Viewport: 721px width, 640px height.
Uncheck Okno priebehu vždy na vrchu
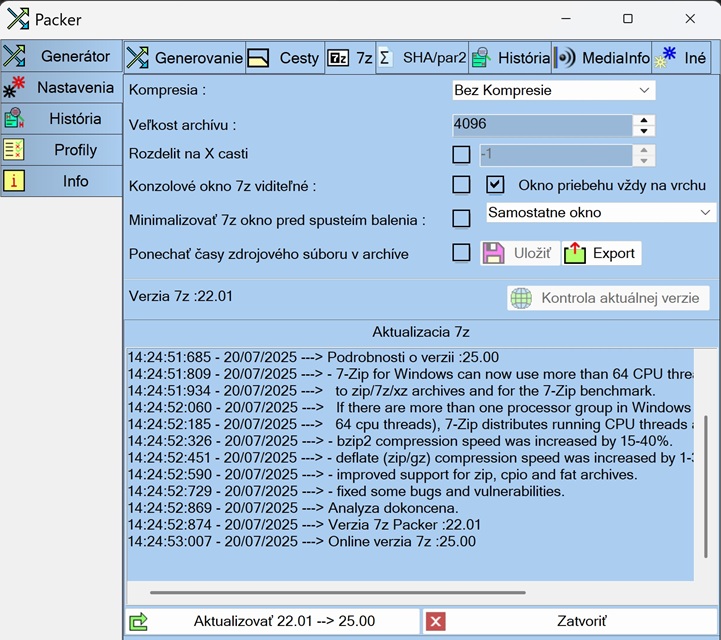pos(495,185)
